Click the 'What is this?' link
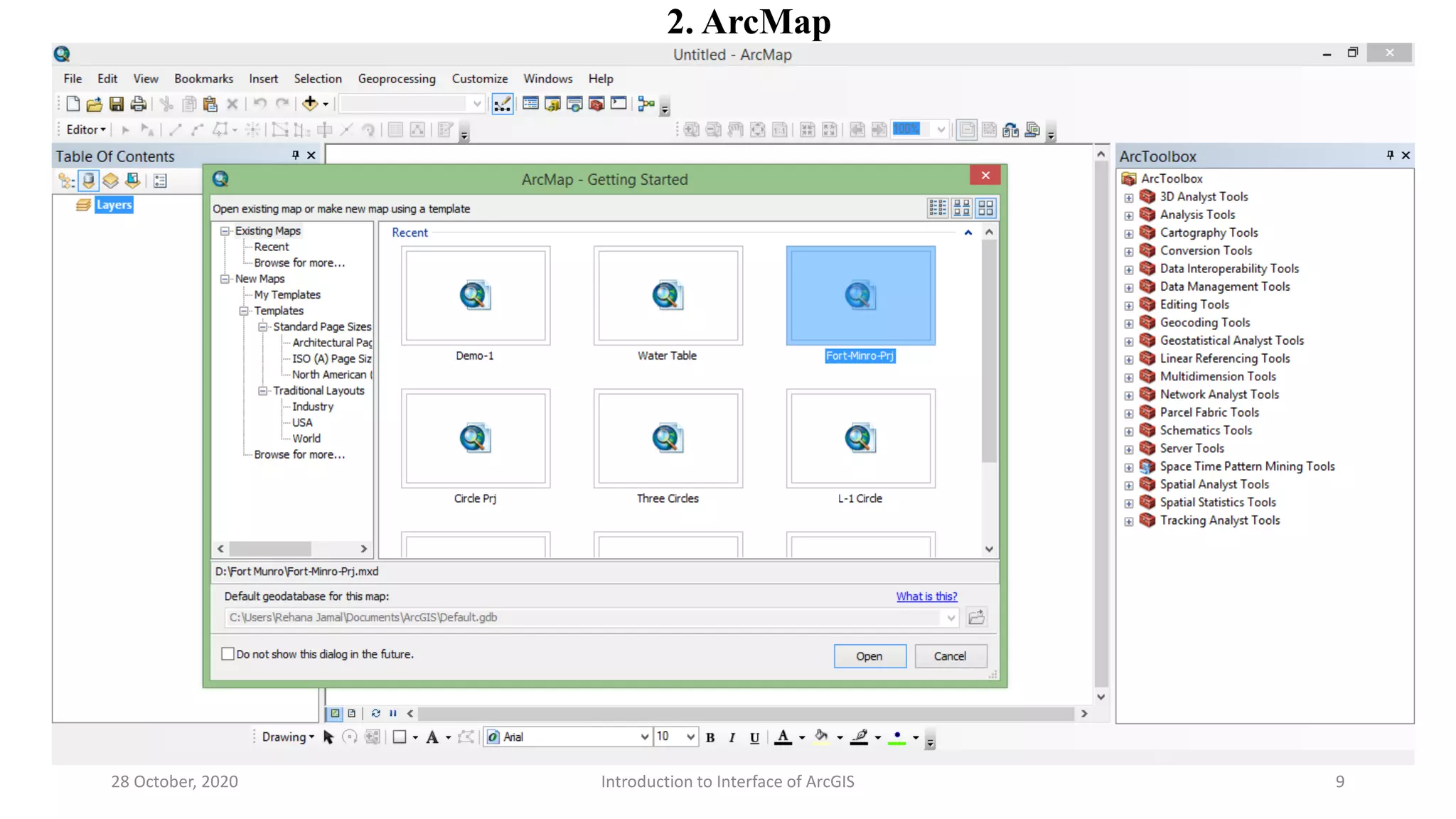1456x819 pixels. (926, 596)
